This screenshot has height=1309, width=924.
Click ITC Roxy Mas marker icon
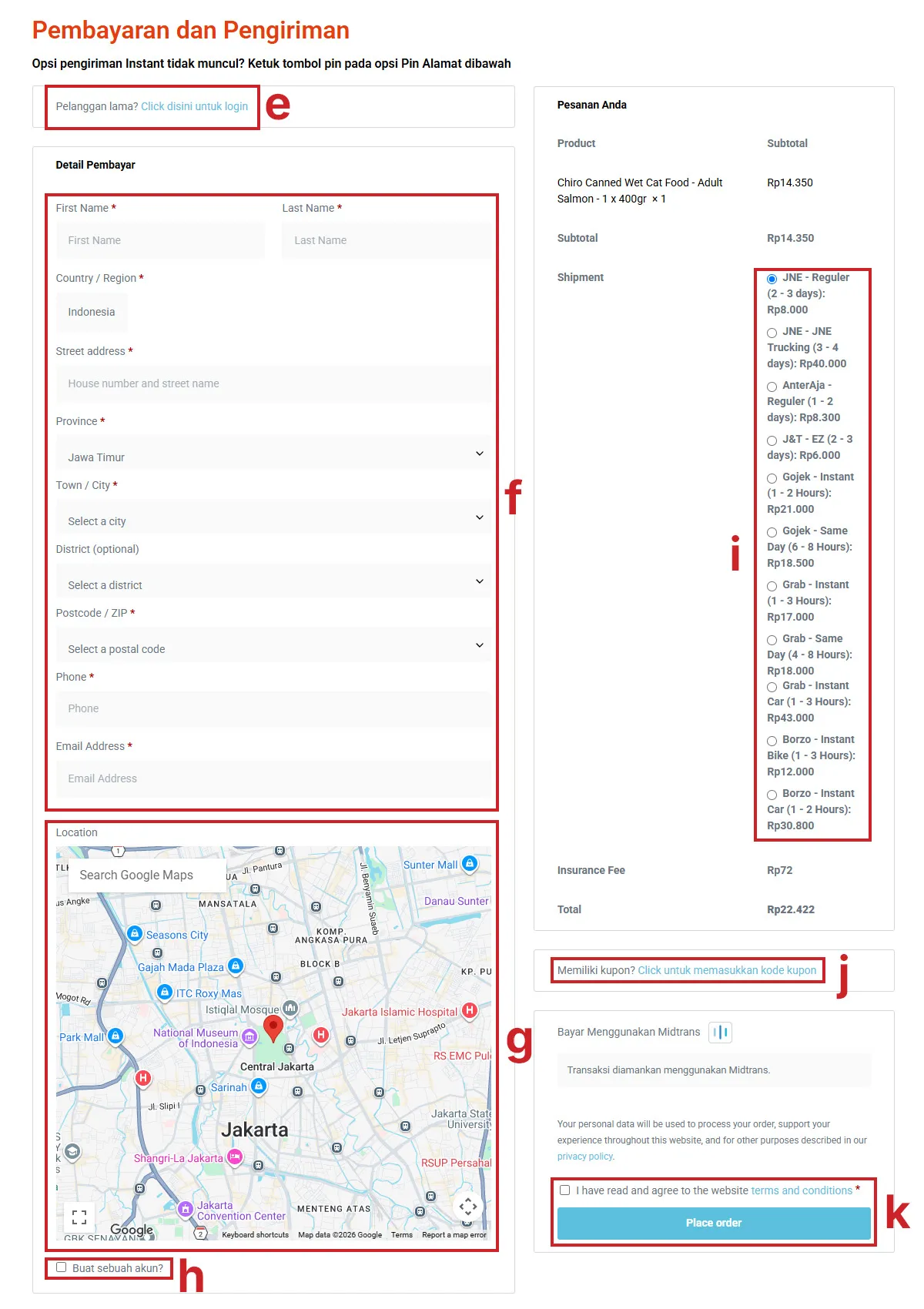164,992
